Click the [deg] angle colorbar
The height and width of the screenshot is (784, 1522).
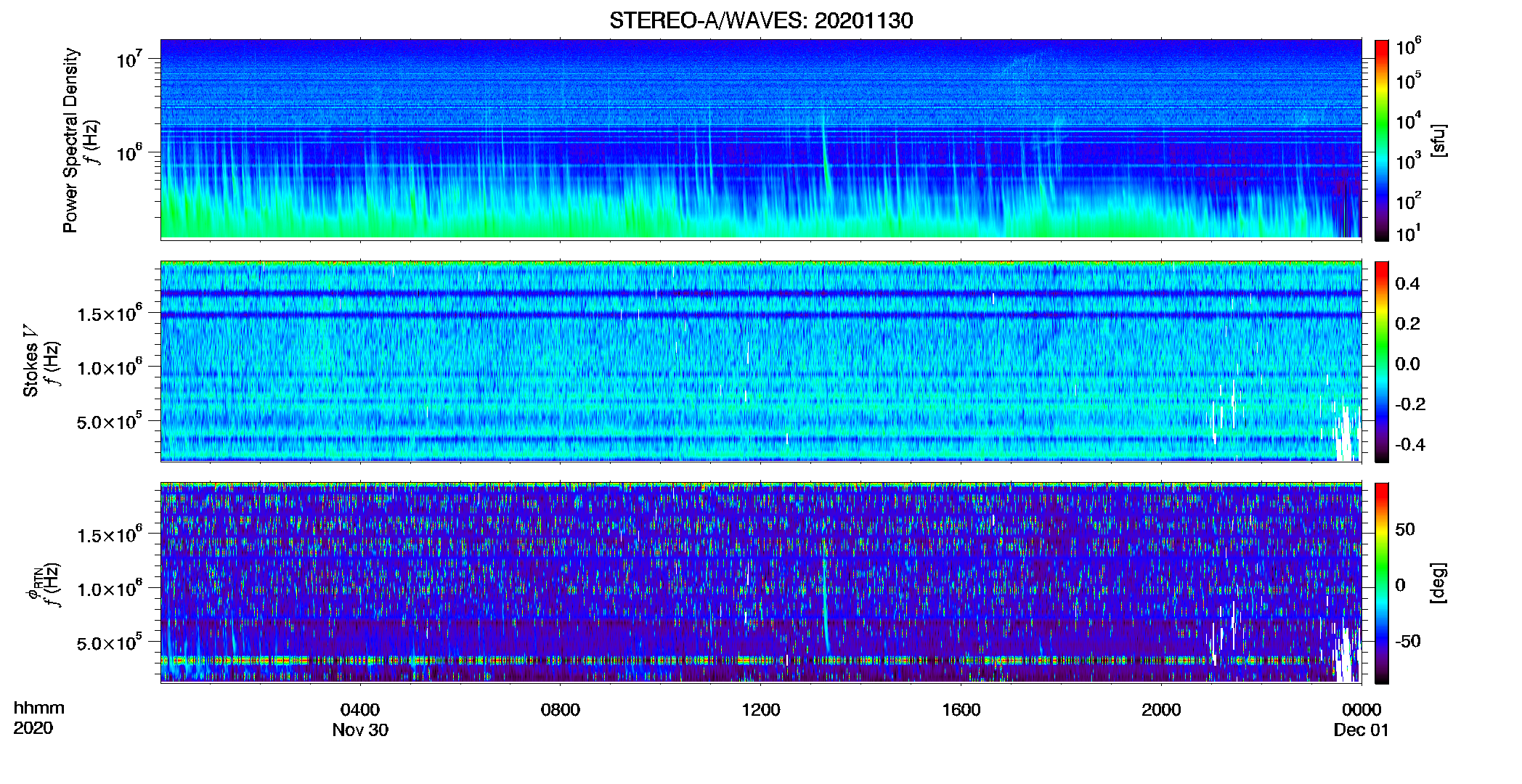pos(1382,584)
